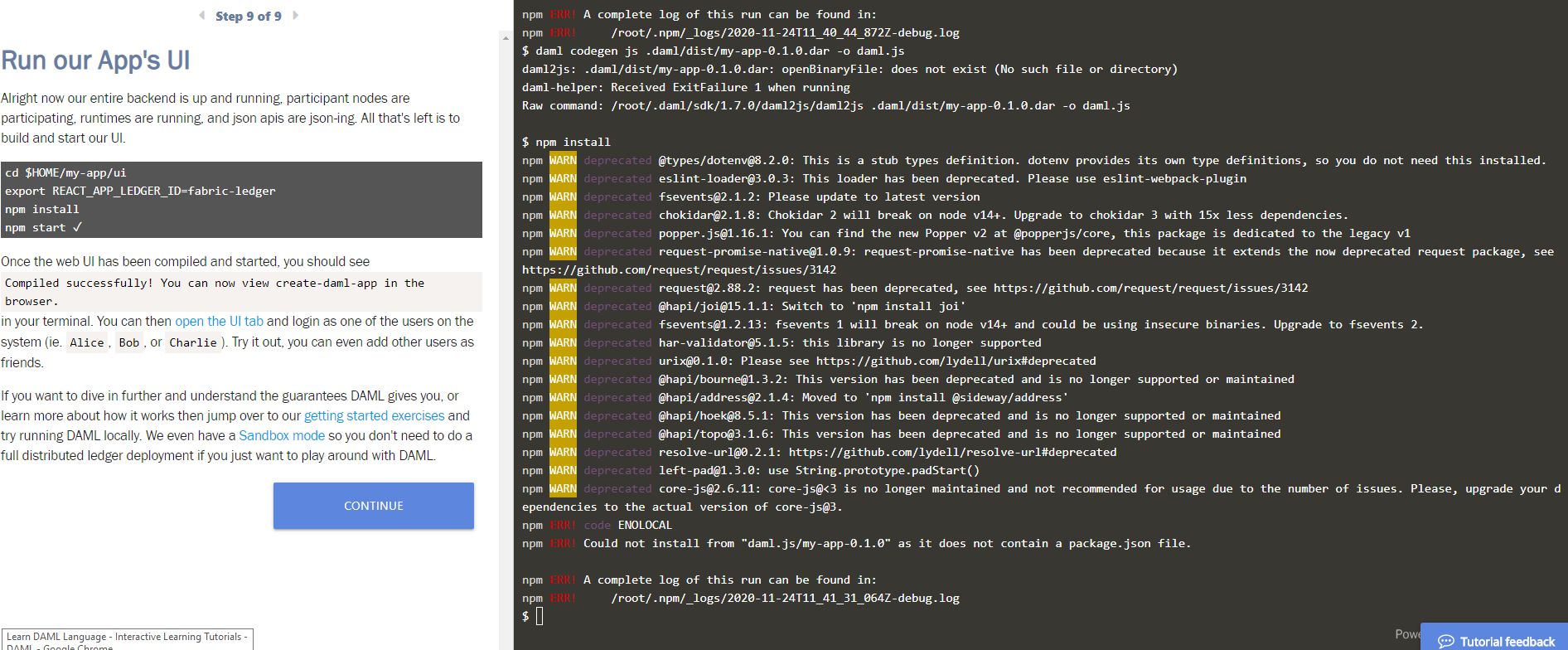
Task: Click the Charlie inline code username
Action: (192, 342)
